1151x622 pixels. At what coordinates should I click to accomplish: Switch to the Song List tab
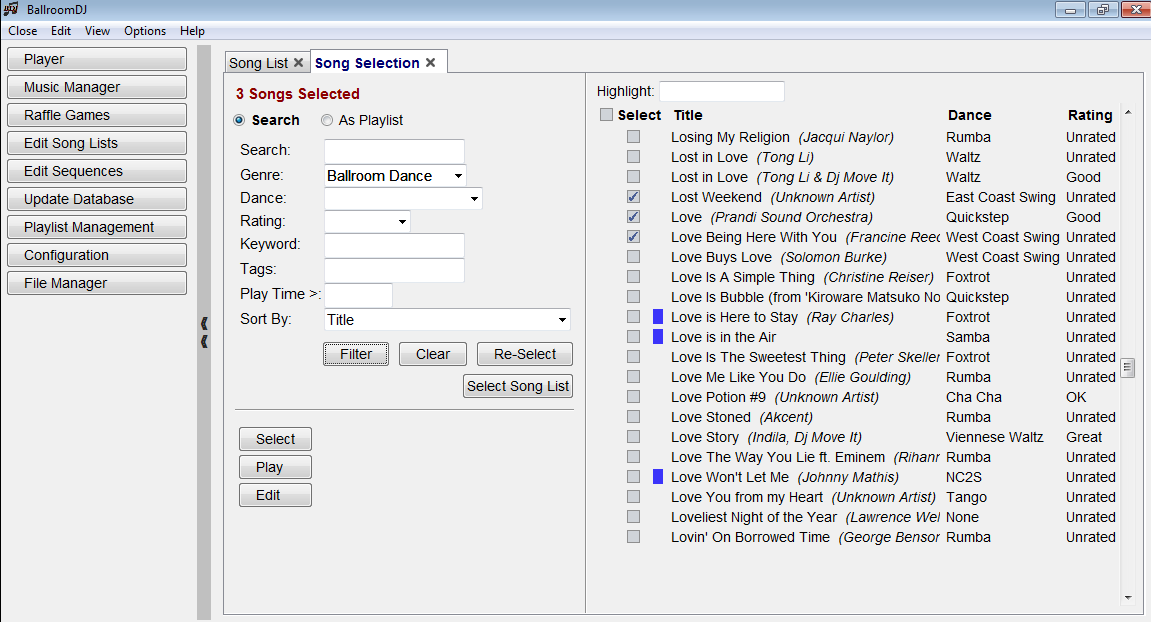click(260, 62)
